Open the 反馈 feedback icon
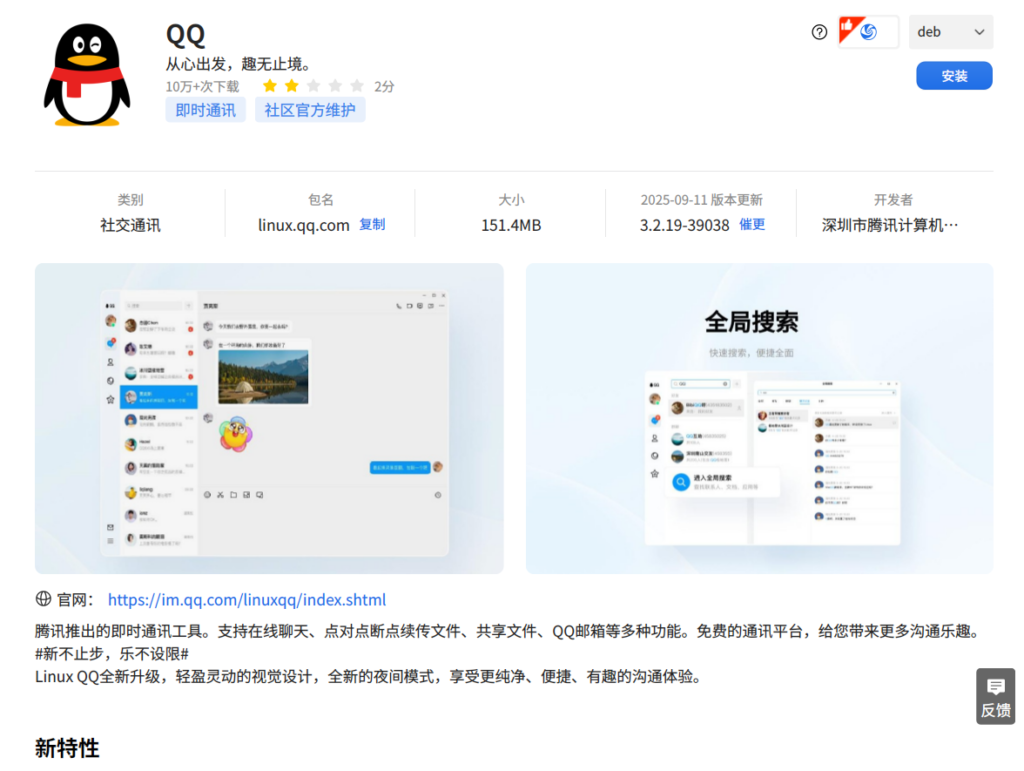The image size is (1024, 771). (995, 696)
